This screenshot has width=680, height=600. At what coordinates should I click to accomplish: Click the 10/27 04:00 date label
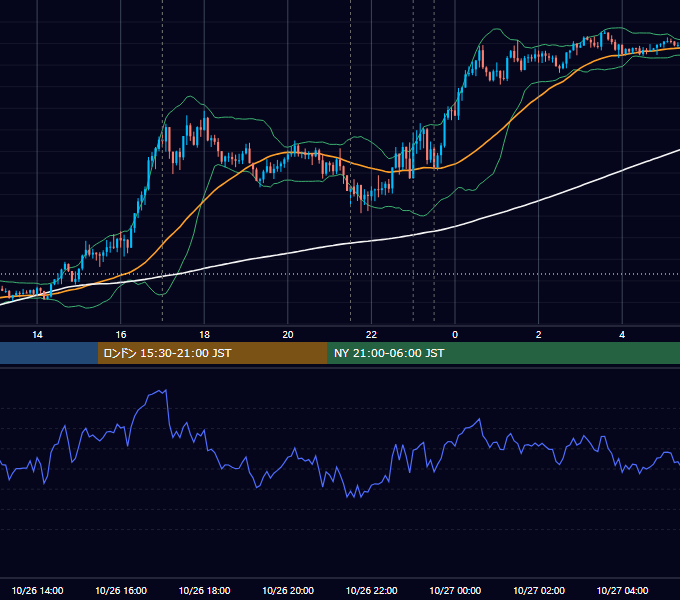click(x=622, y=590)
